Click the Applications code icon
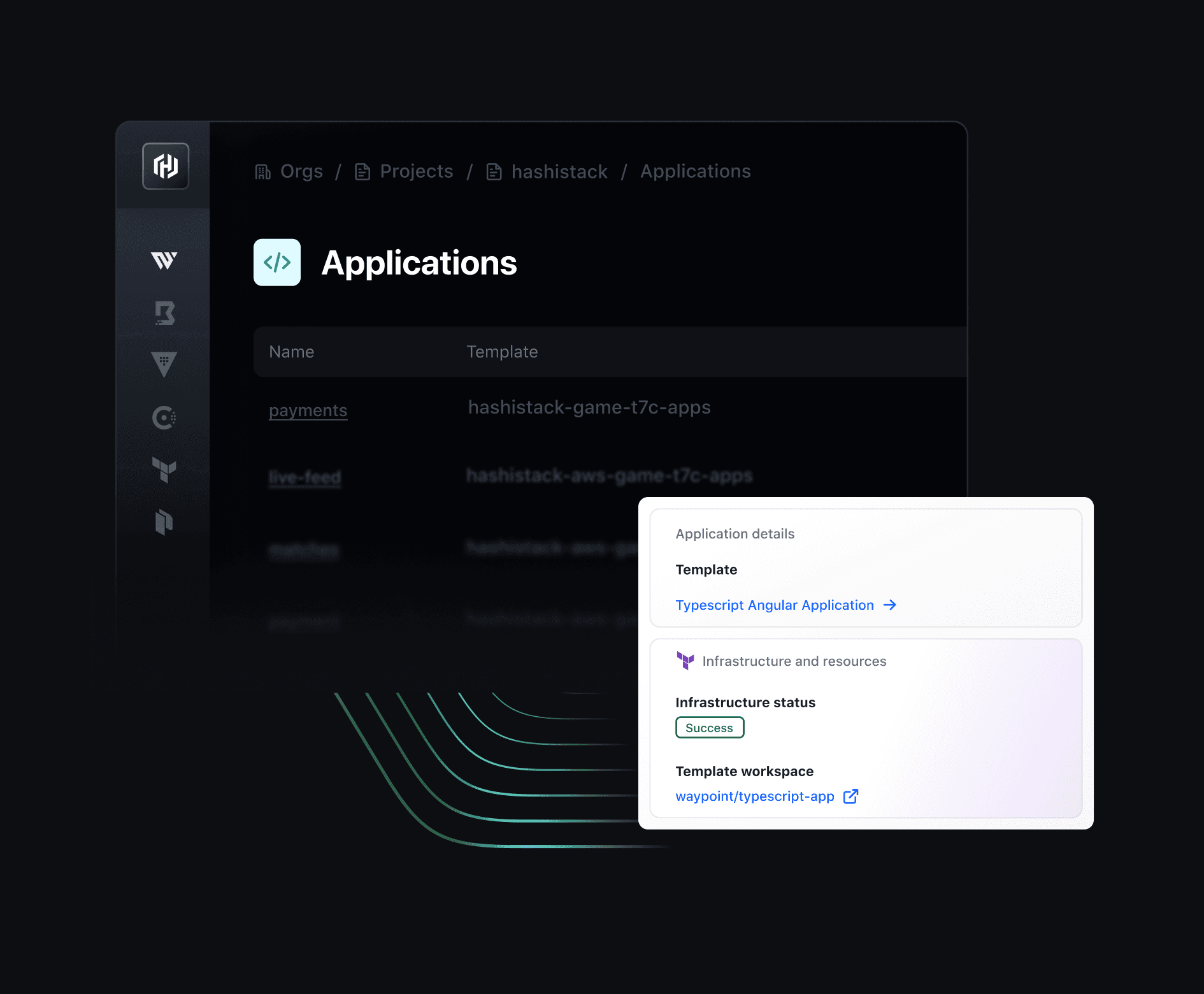1204x994 pixels. point(277,263)
